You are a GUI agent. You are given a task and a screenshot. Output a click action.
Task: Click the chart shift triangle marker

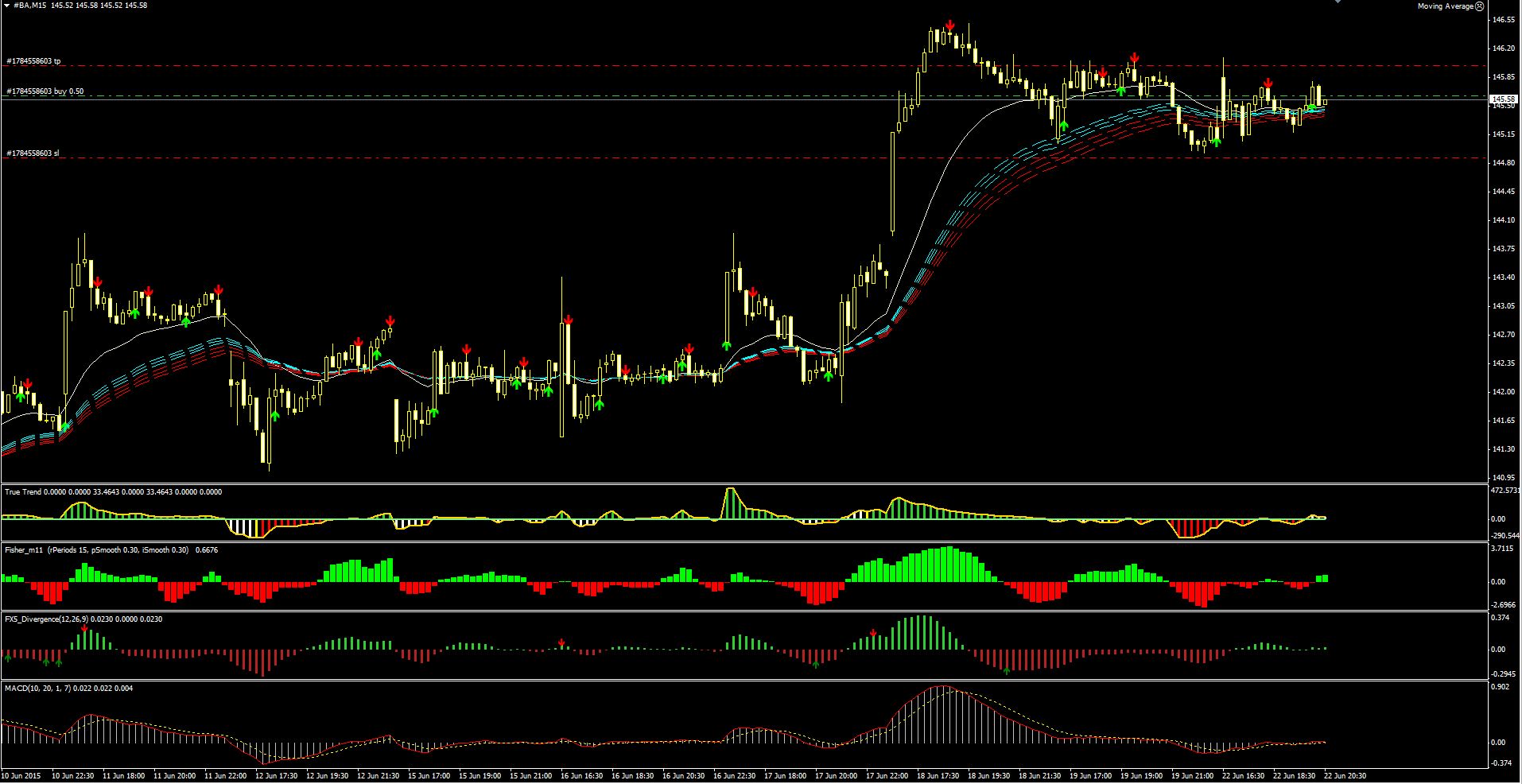tap(1338, 2)
